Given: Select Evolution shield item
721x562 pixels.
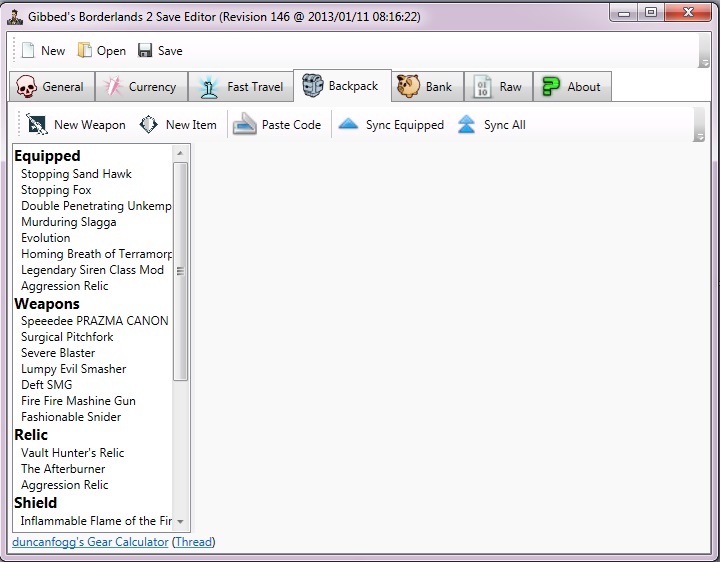Looking at the screenshot, I should click(46, 238).
